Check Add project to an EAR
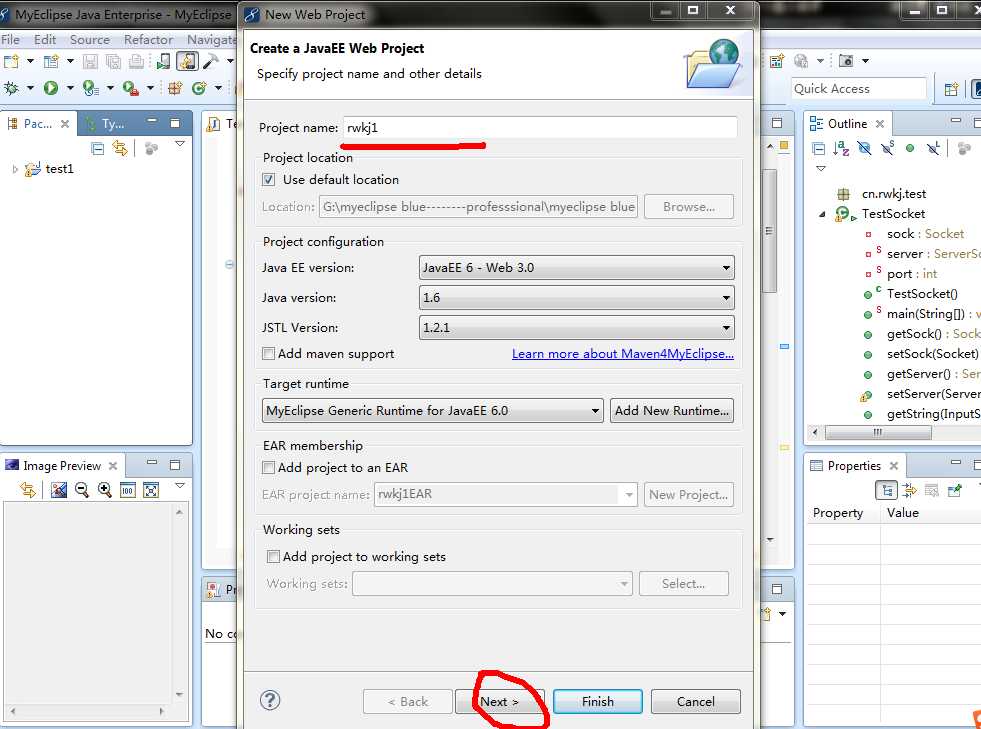 [x=268, y=467]
